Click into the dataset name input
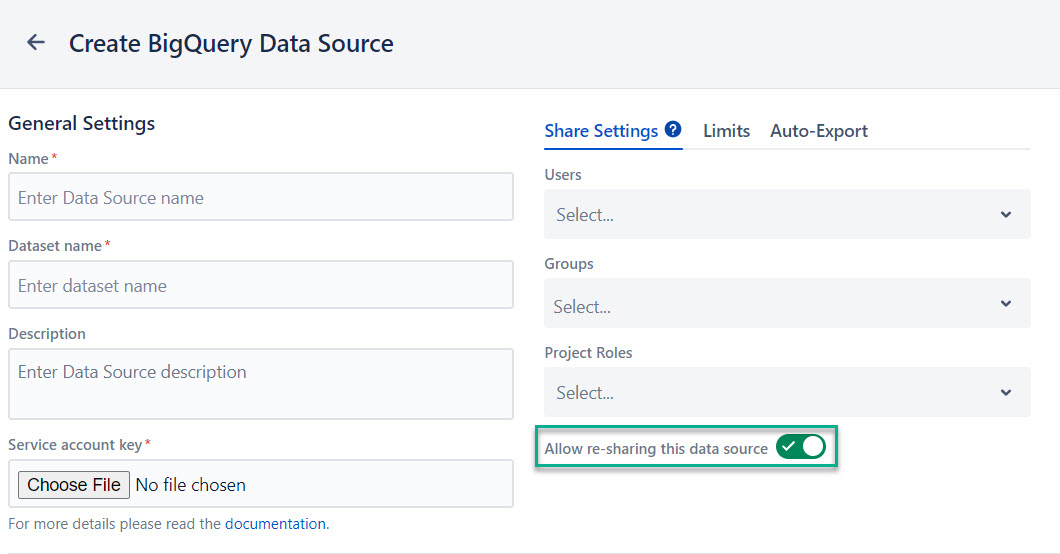This screenshot has width=1060, height=554. 260,286
